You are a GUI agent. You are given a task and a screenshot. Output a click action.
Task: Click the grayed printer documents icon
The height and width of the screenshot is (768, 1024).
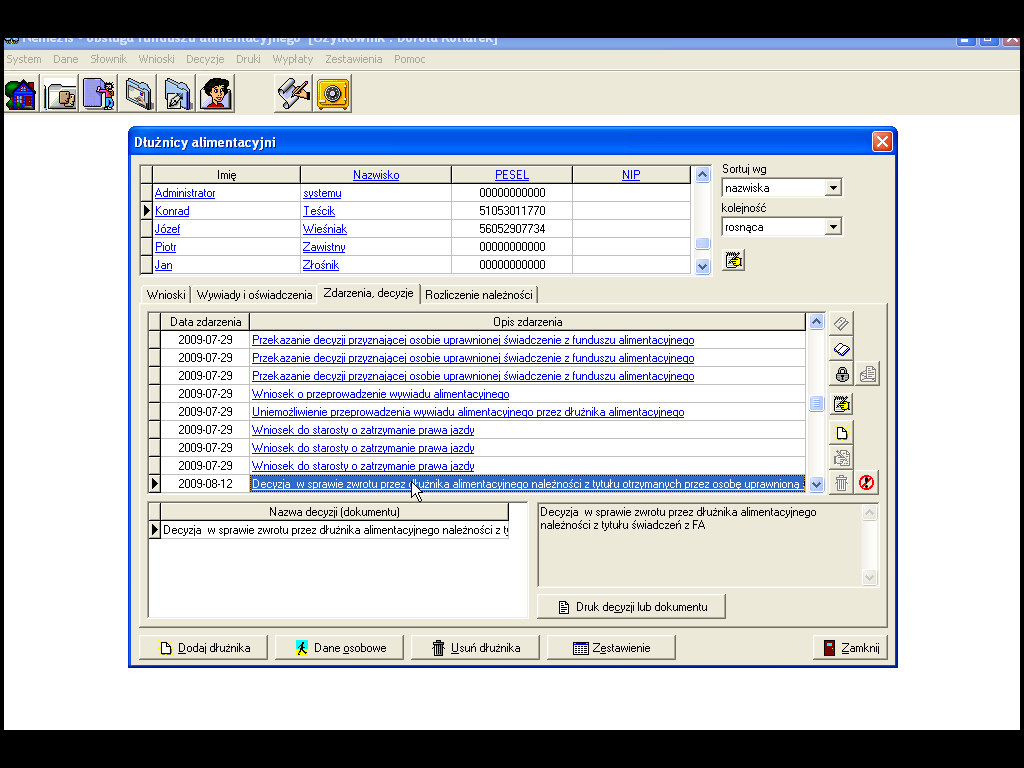(x=867, y=374)
